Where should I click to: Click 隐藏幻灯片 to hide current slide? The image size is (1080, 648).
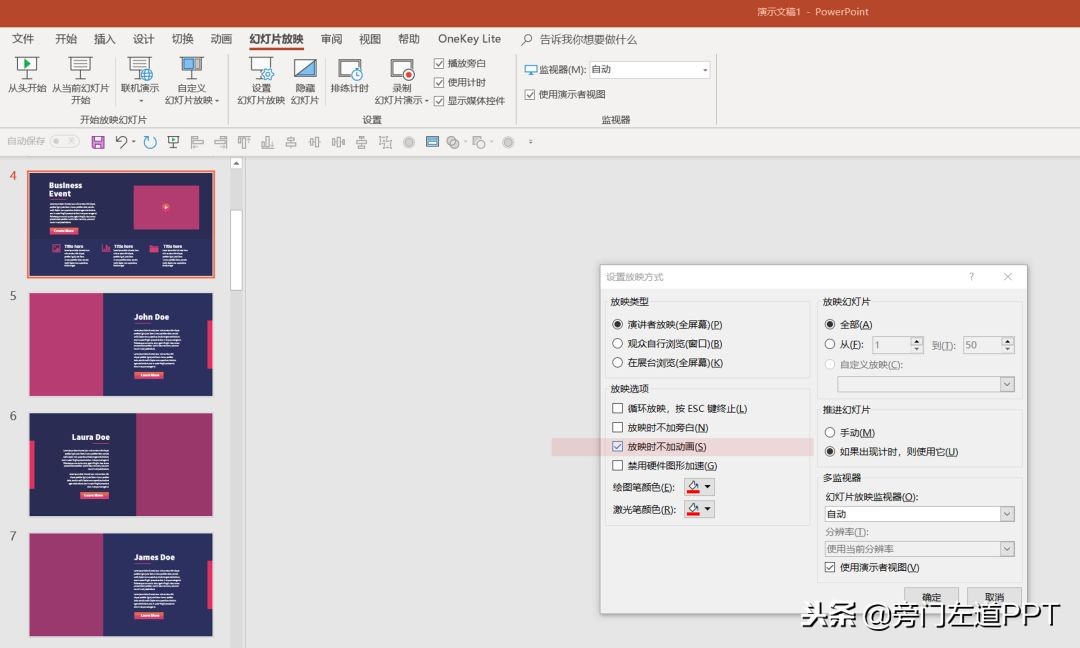click(305, 80)
